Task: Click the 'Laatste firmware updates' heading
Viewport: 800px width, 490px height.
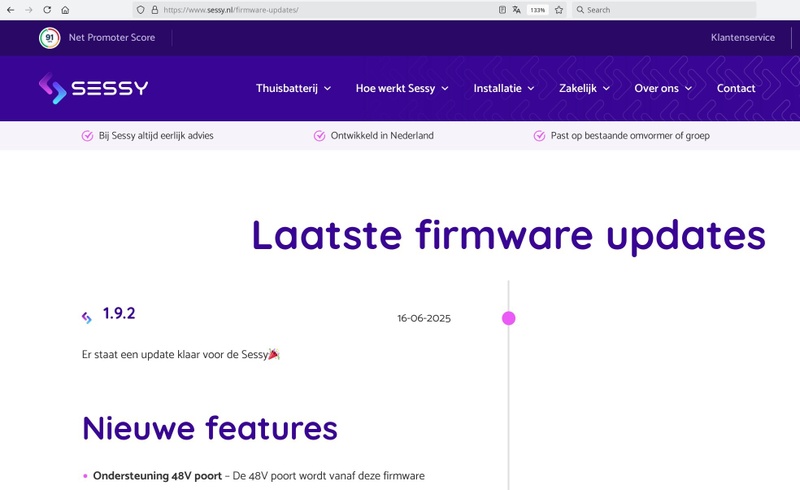Action: (509, 235)
